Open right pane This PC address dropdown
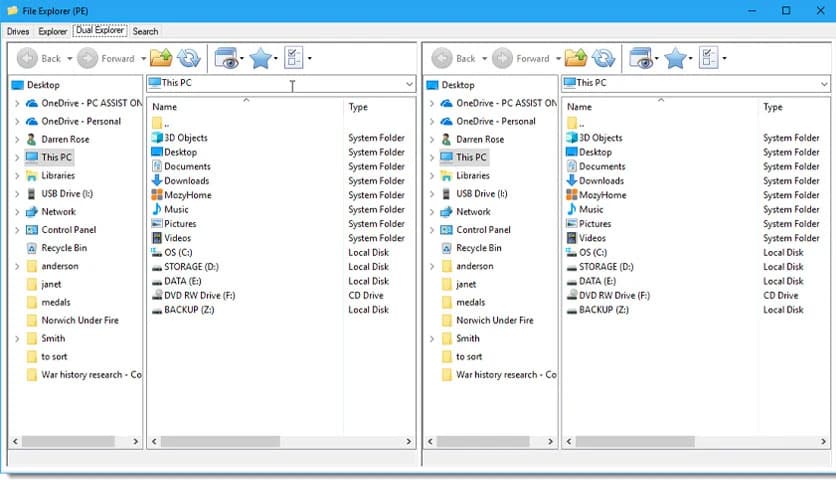 point(824,84)
